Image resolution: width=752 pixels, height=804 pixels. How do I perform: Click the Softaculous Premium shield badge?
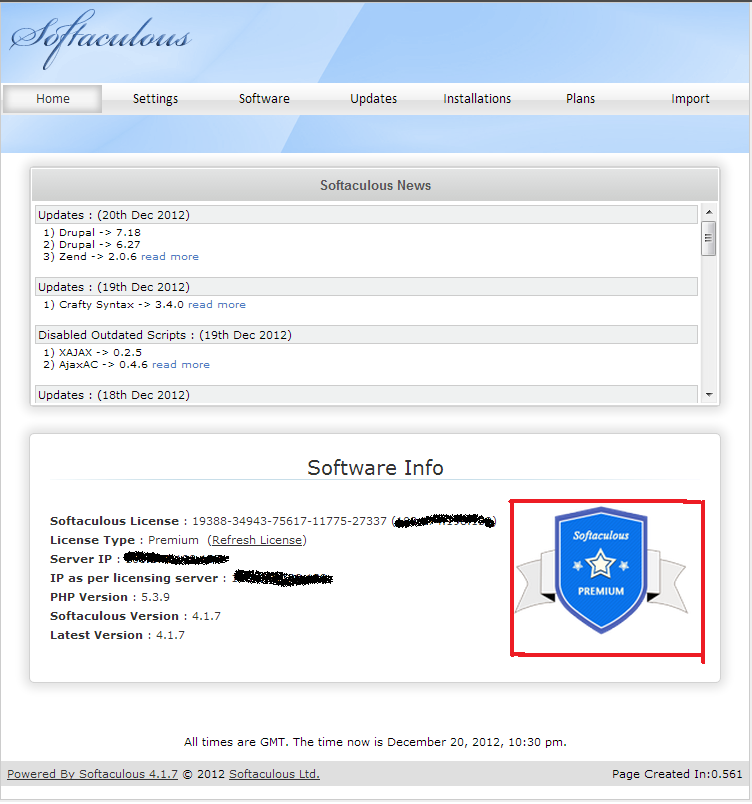point(601,570)
